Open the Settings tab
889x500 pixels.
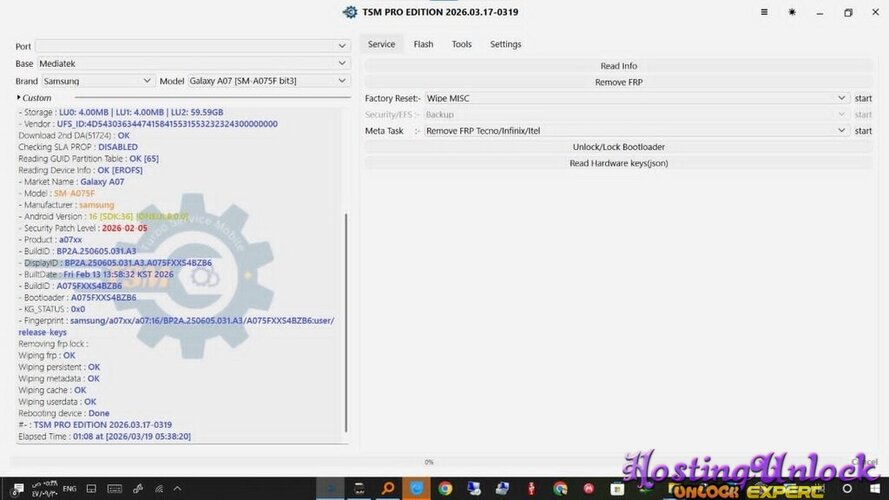(505, 44)
